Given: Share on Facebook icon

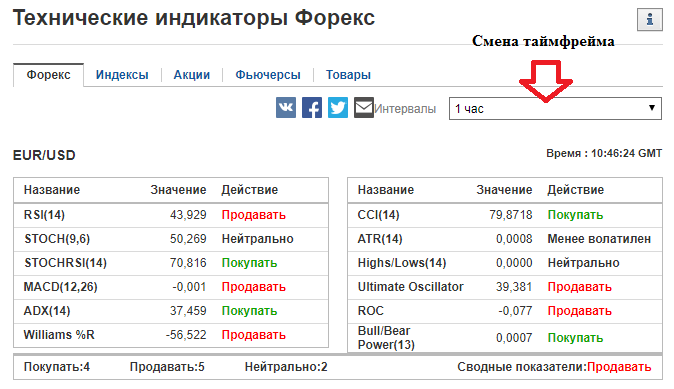Looking at the screenshot, I should (312, 107).
